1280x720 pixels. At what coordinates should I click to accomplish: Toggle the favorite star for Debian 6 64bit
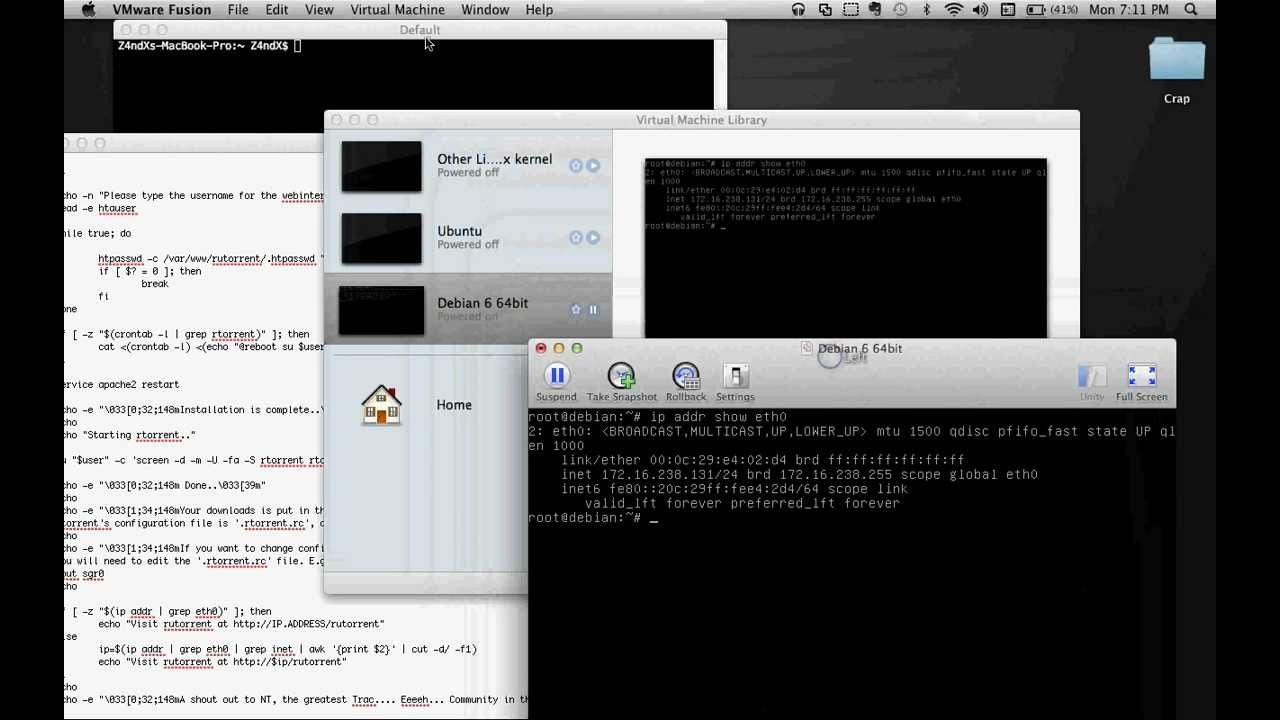(576, 310)
